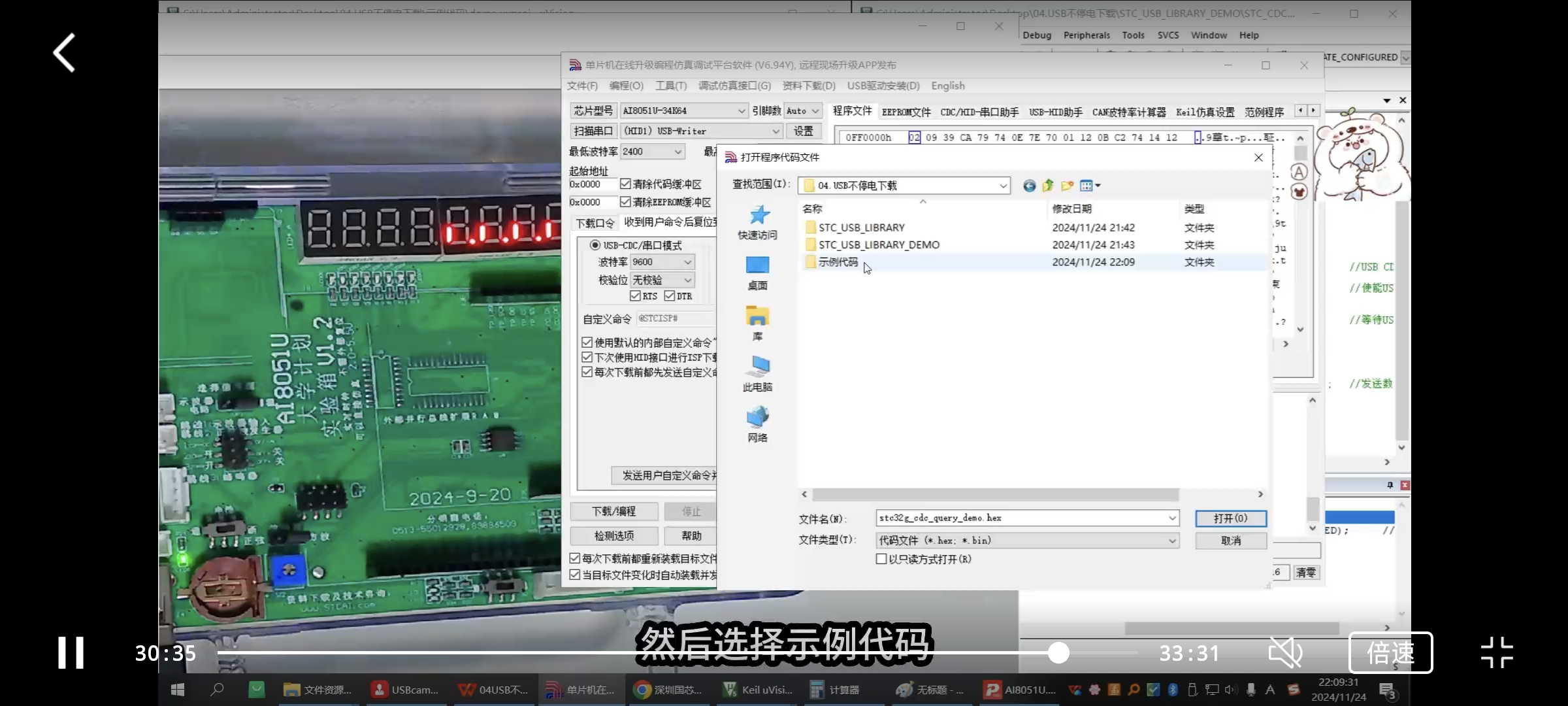This screenshot has width=1568, height=706.
Task: Tap the back arrow of the video player
Action: coord(64,53)
